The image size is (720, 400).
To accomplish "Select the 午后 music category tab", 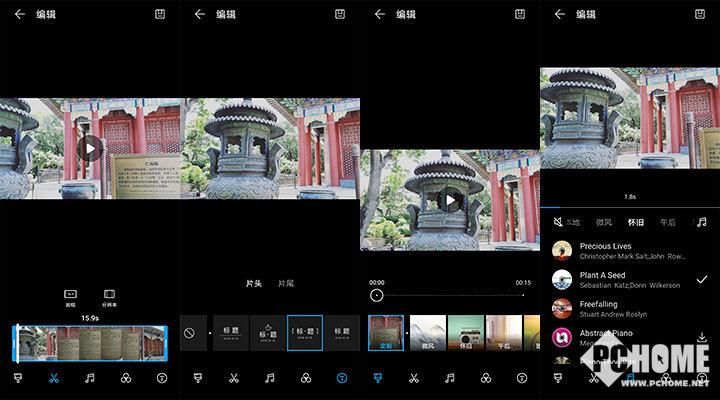I will pyautogui.click(x=668, y=222).
